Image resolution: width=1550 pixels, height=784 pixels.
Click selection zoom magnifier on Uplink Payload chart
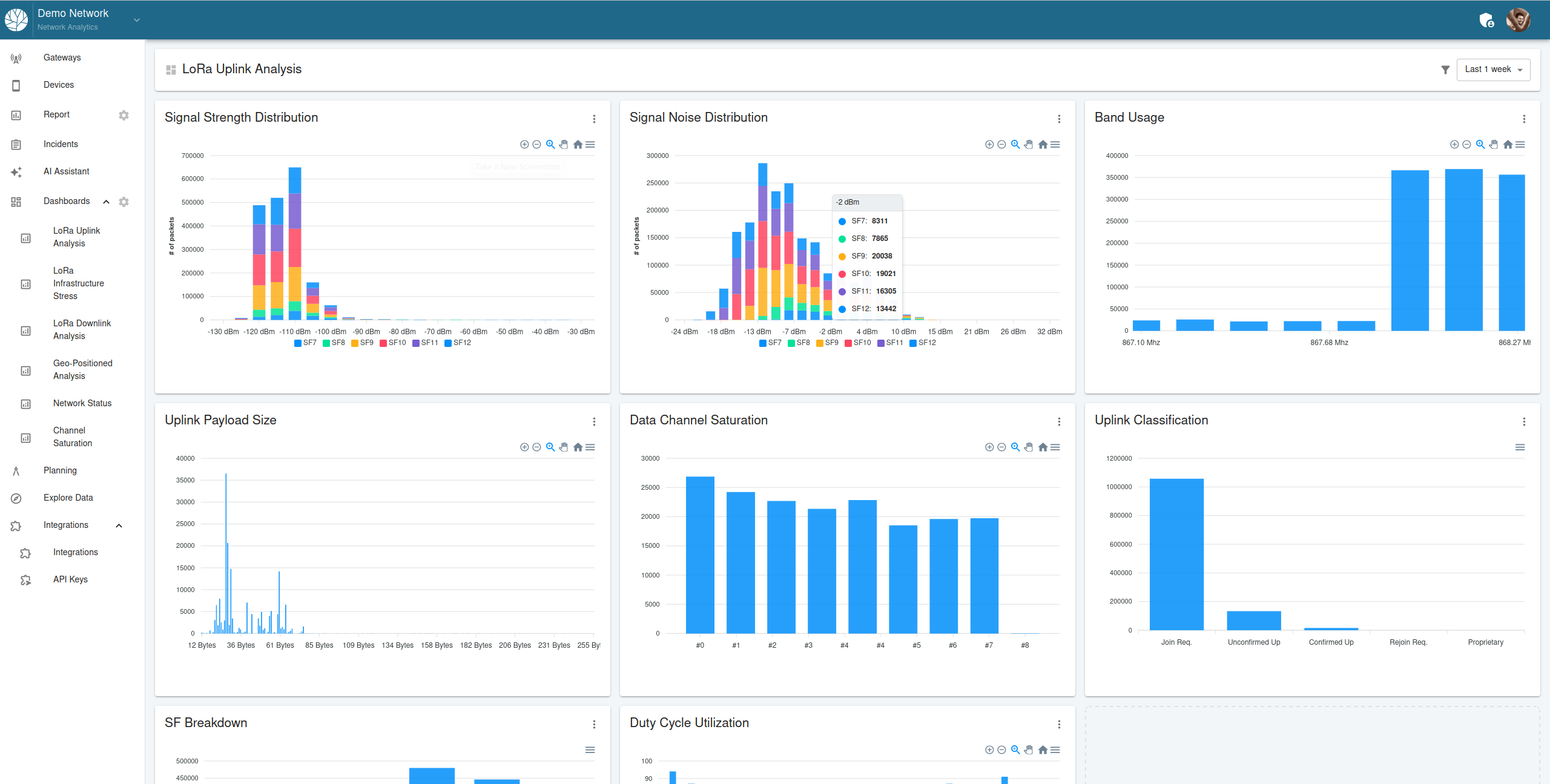point(550,447)
